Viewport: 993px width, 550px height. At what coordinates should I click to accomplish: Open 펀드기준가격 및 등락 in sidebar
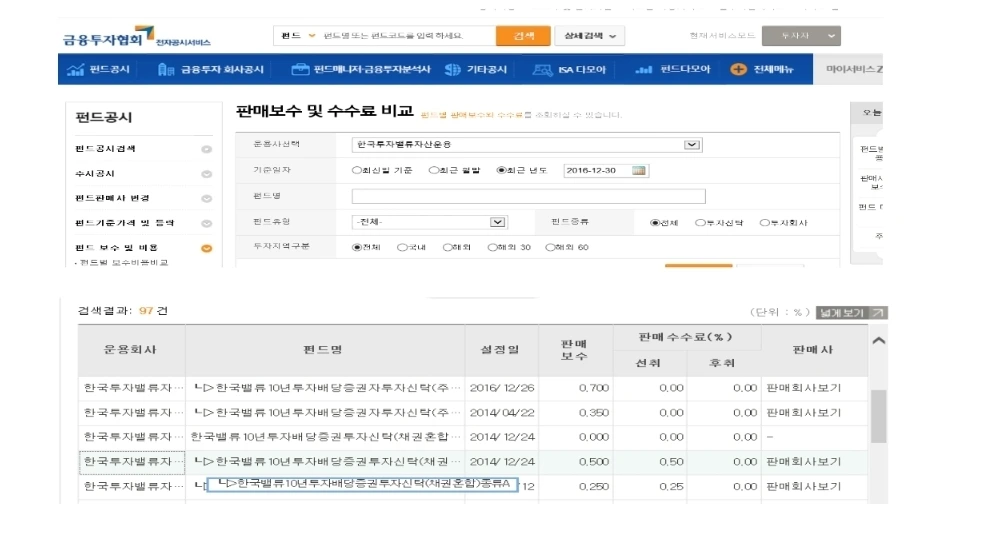[125, 223]
